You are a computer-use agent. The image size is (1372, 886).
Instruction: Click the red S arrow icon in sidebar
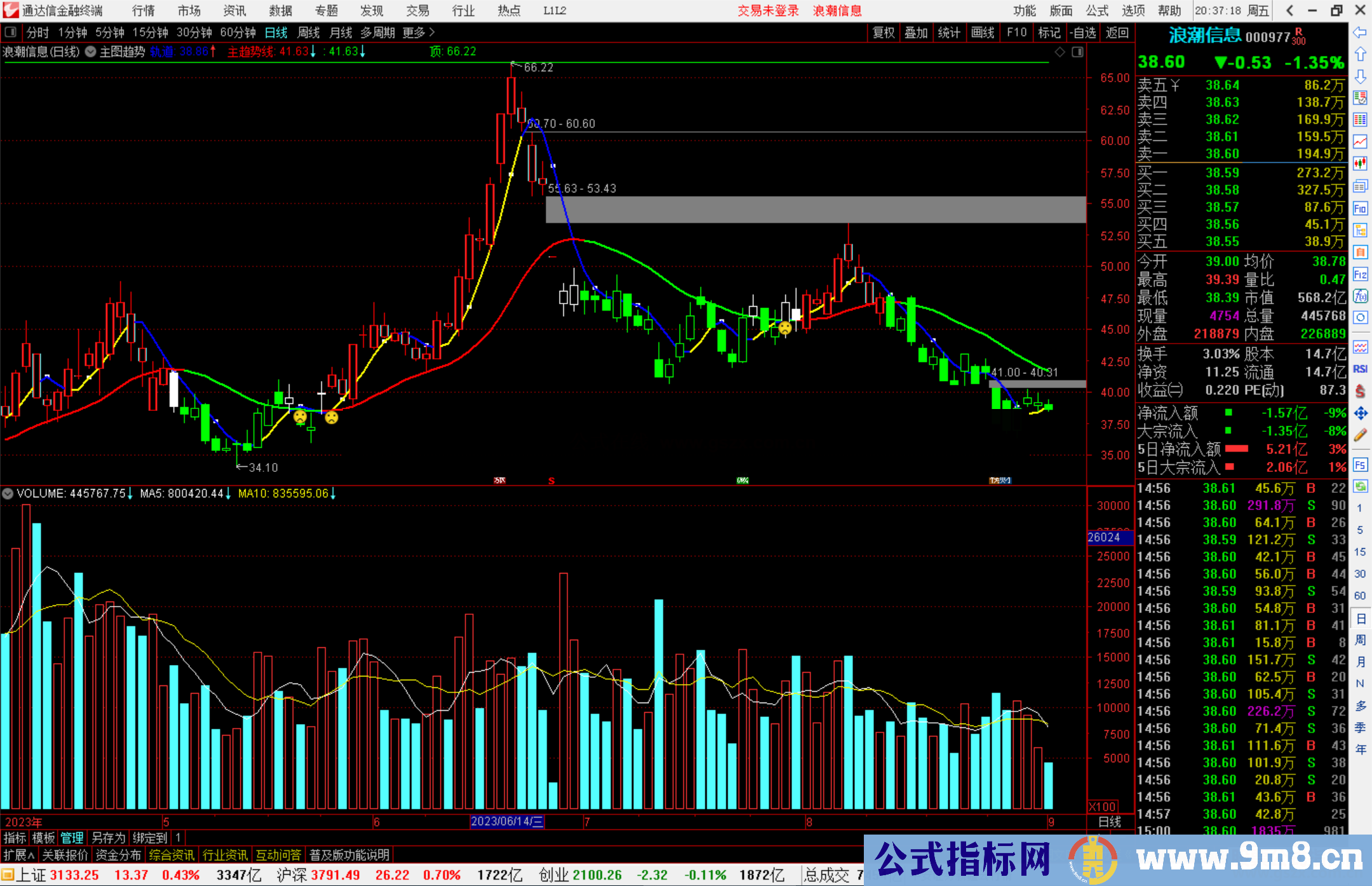point(1360,391)
